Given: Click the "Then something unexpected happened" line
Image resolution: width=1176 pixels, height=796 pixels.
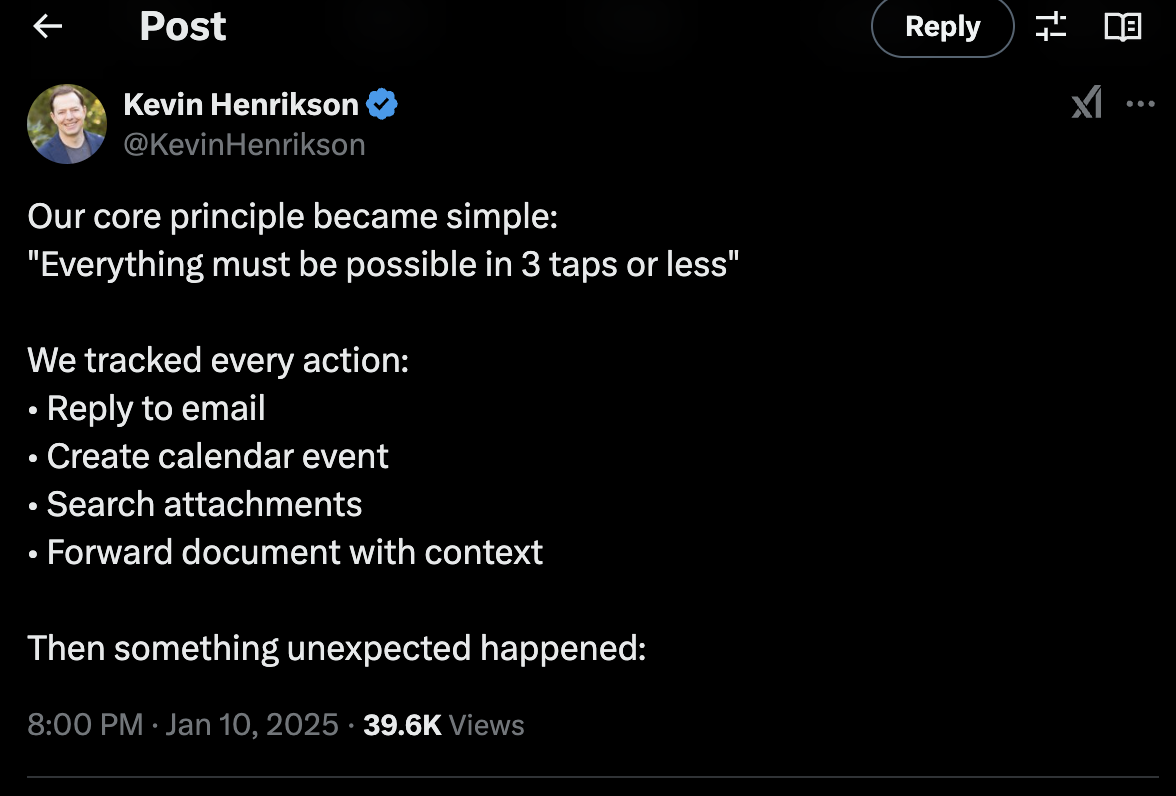Looking at the screenshot, I should coord(336,649).
